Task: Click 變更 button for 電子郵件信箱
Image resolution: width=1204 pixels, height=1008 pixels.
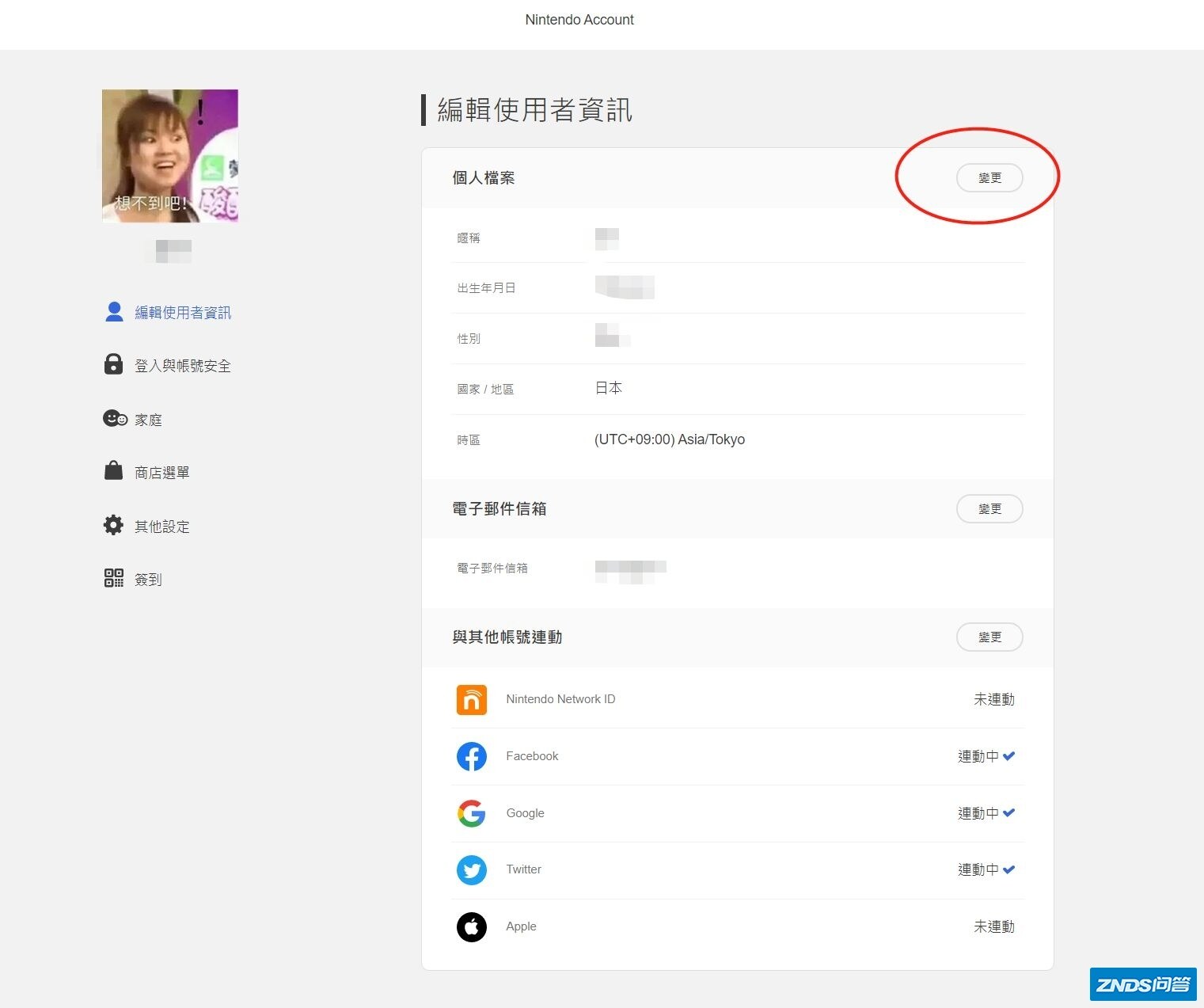Action: 989,509
